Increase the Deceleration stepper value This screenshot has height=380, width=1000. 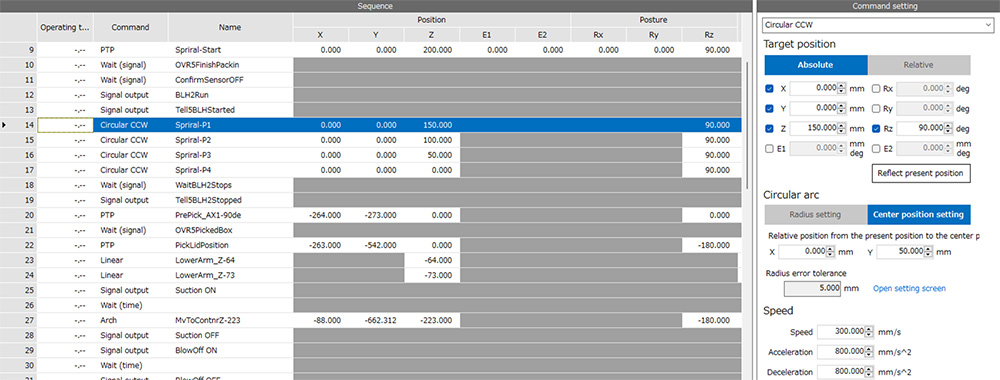point(868,369)
